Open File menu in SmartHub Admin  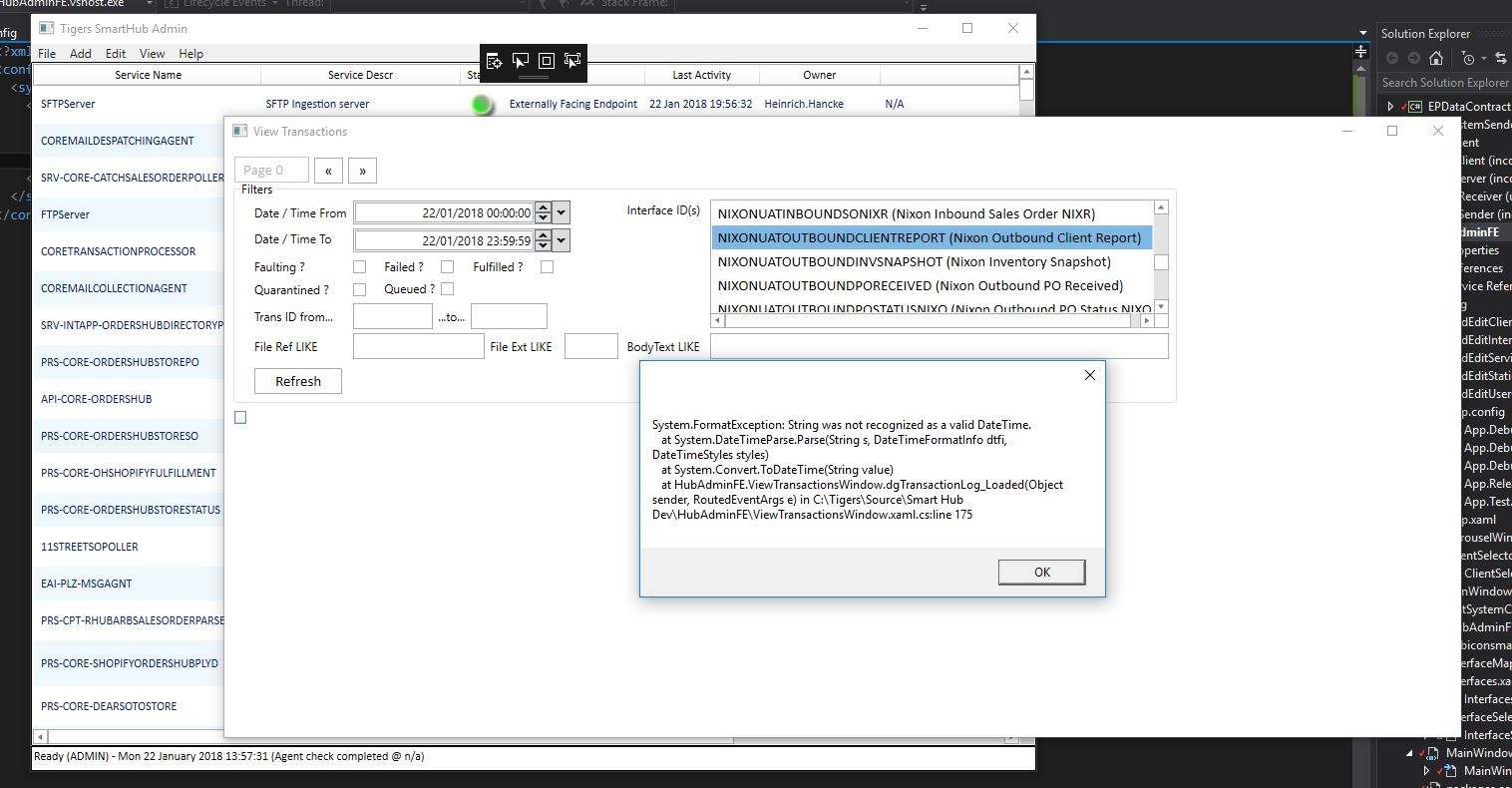pyautogui.click(x=47, y=54)
